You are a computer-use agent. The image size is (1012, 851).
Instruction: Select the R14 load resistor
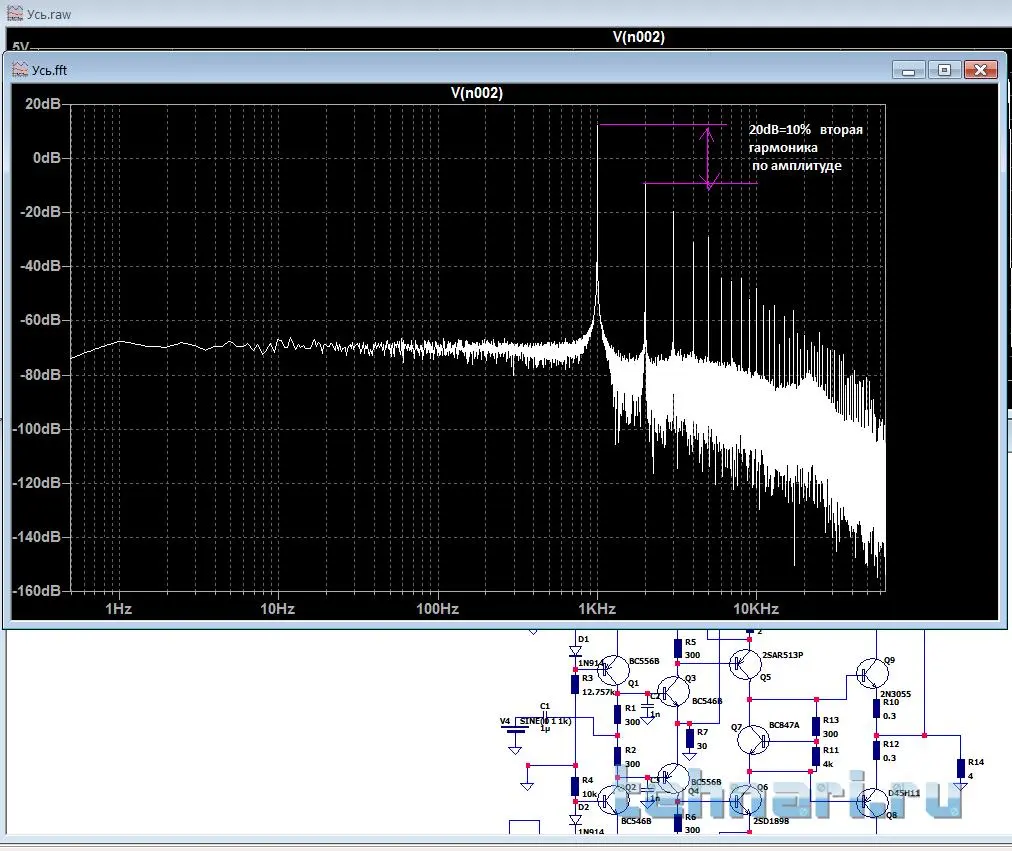[x=961, y=768]
